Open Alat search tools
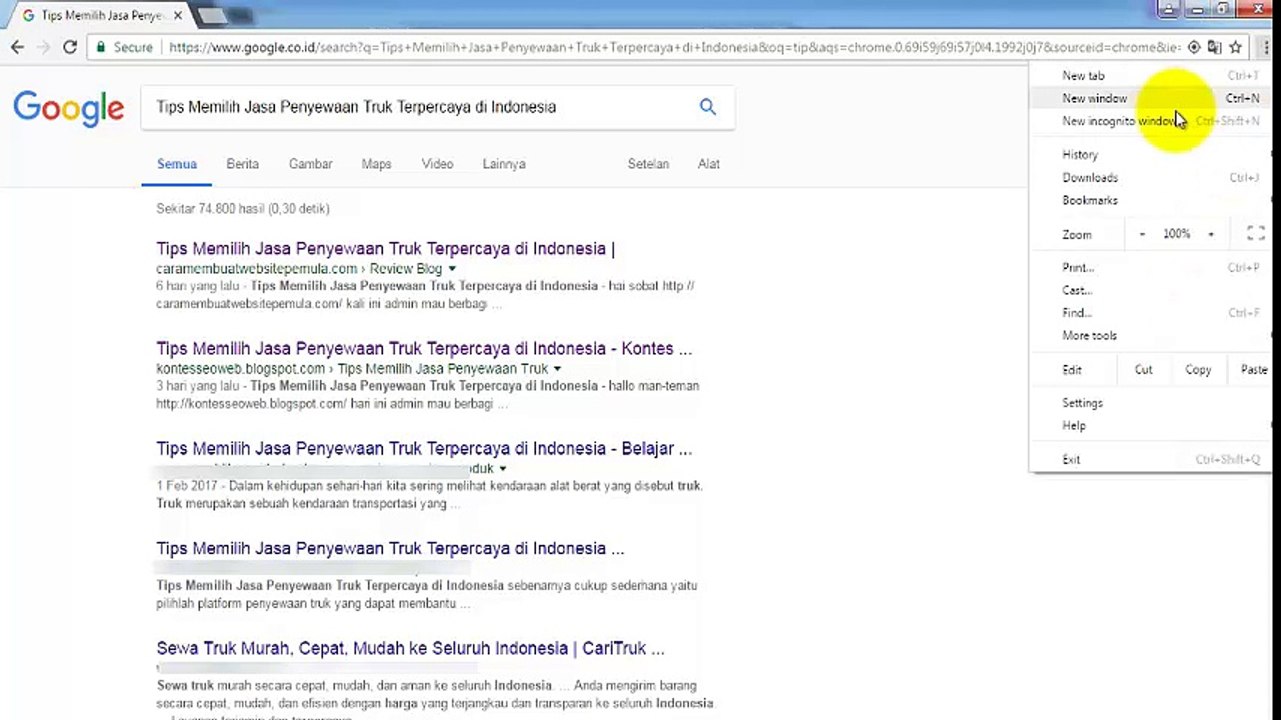This screenshot has height=720, width=1281. coord(709,164)
